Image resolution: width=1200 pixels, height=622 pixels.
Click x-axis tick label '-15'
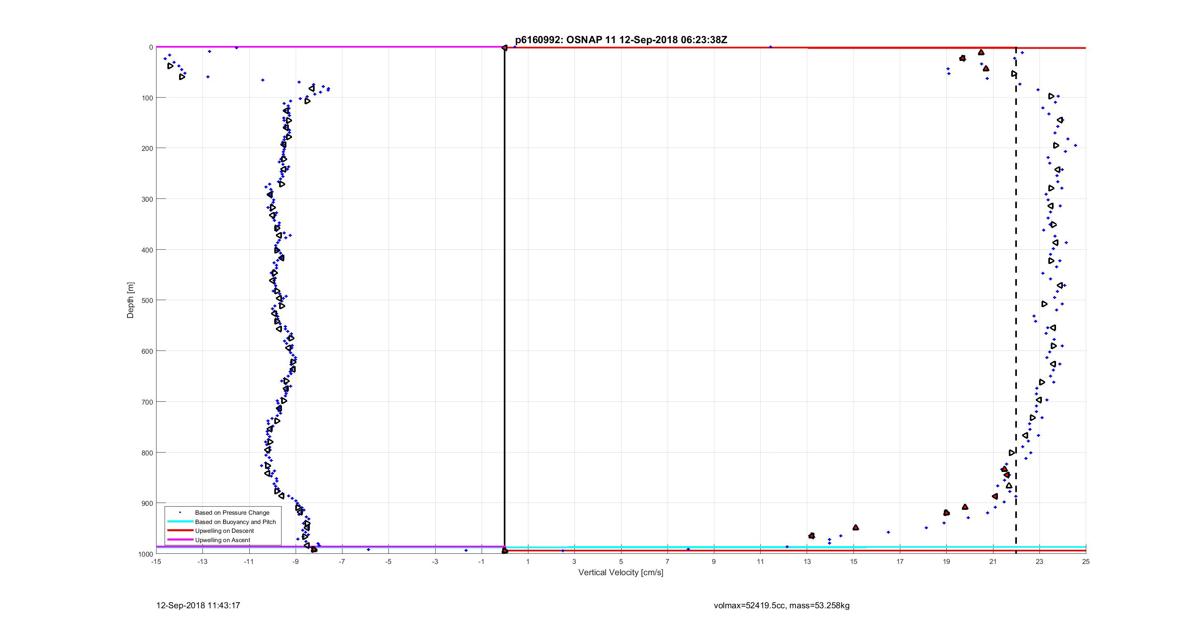[156, 561]
